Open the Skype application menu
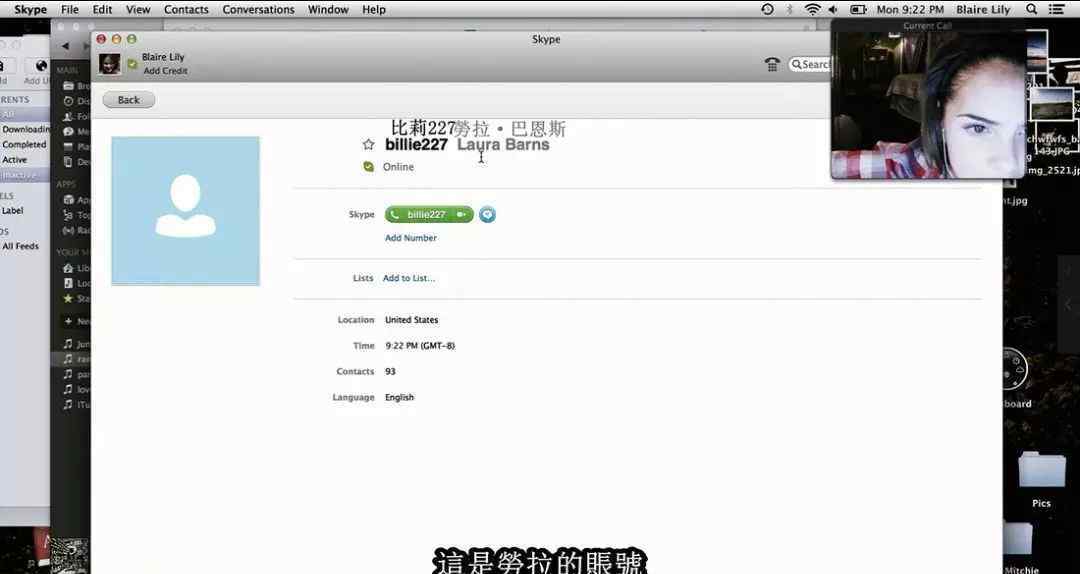 point(30,10)
